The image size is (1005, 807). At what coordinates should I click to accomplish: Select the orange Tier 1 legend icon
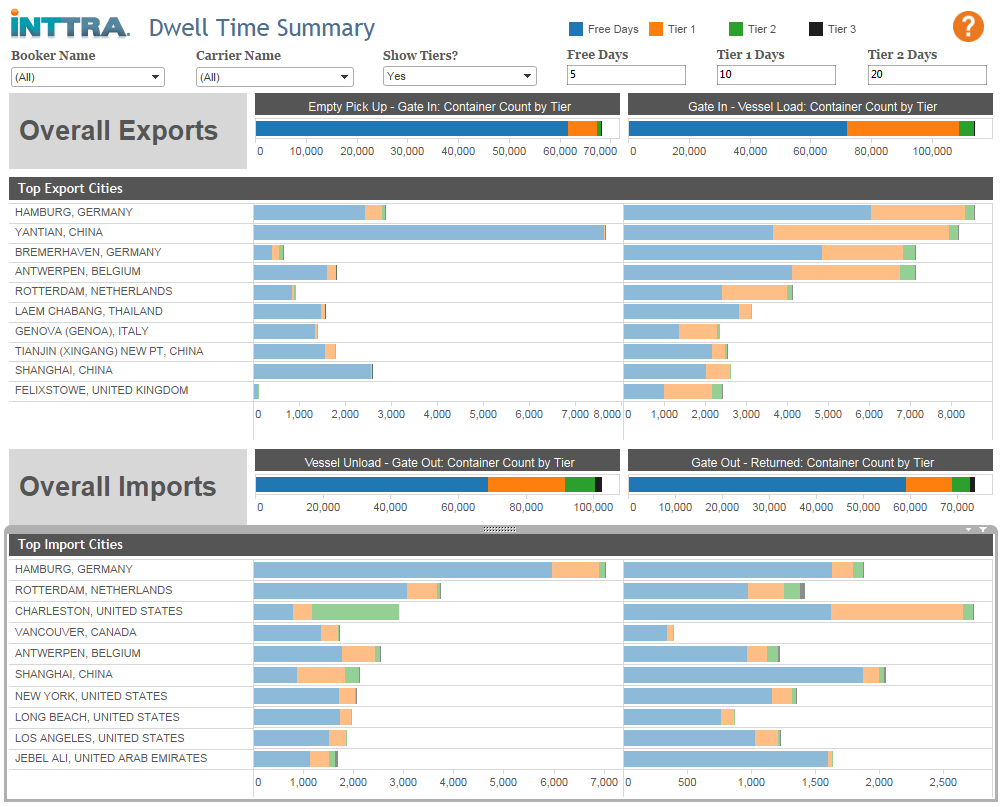[656, 29]
